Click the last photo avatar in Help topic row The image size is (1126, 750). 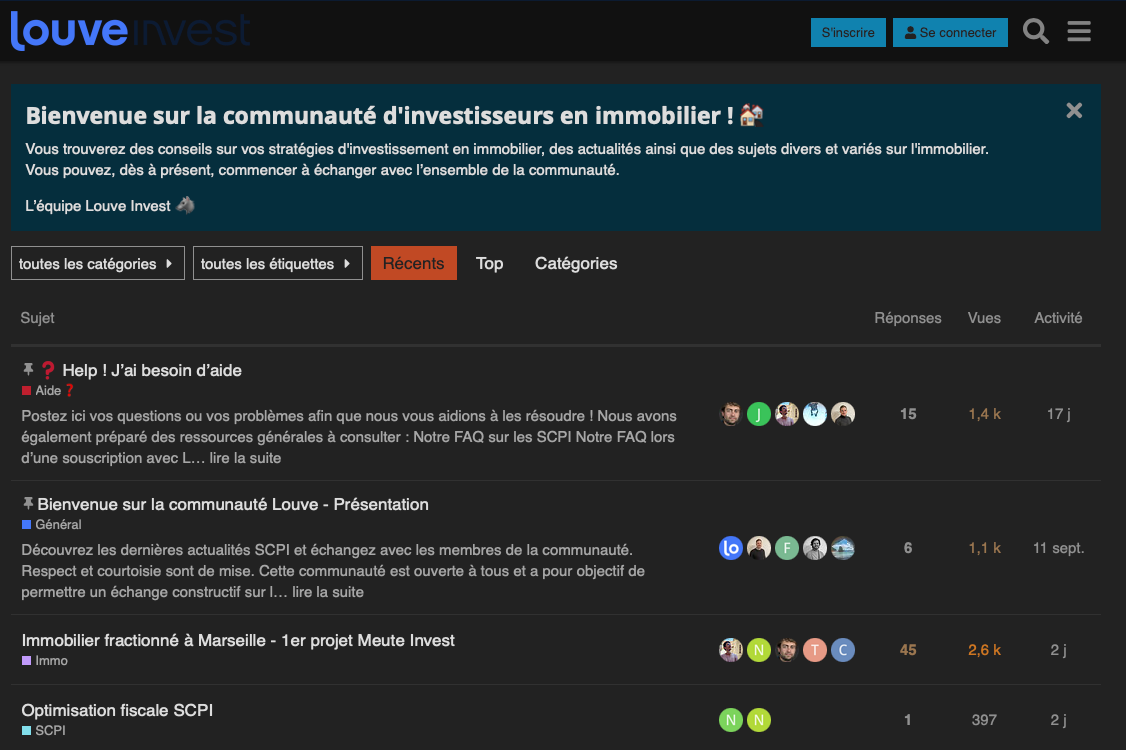(842, 414)
